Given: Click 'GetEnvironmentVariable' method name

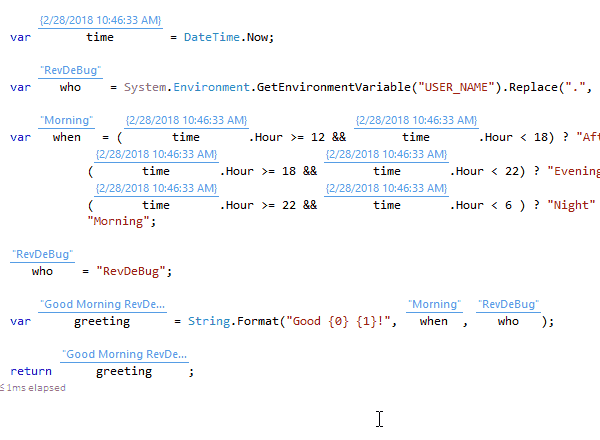Looking at the screenshot, I should pos(333,88).
